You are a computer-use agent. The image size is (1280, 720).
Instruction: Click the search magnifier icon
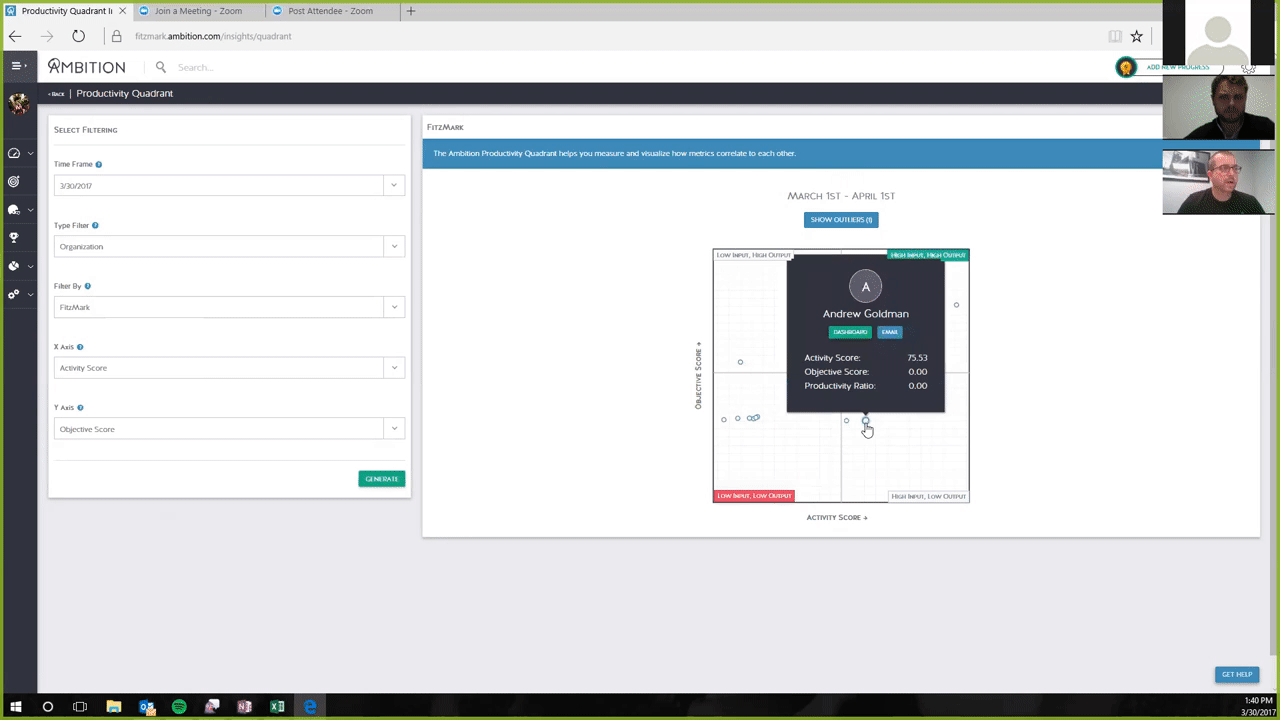tap(161, 67)
